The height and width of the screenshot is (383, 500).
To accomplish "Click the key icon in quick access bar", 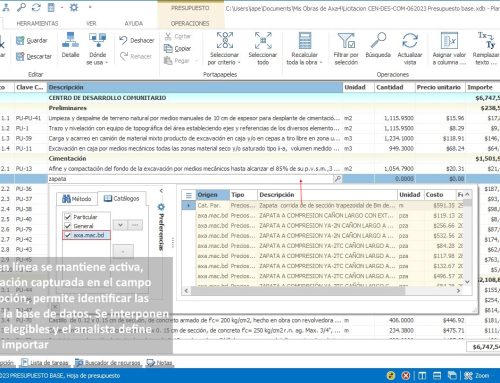I will click(21, 7).
